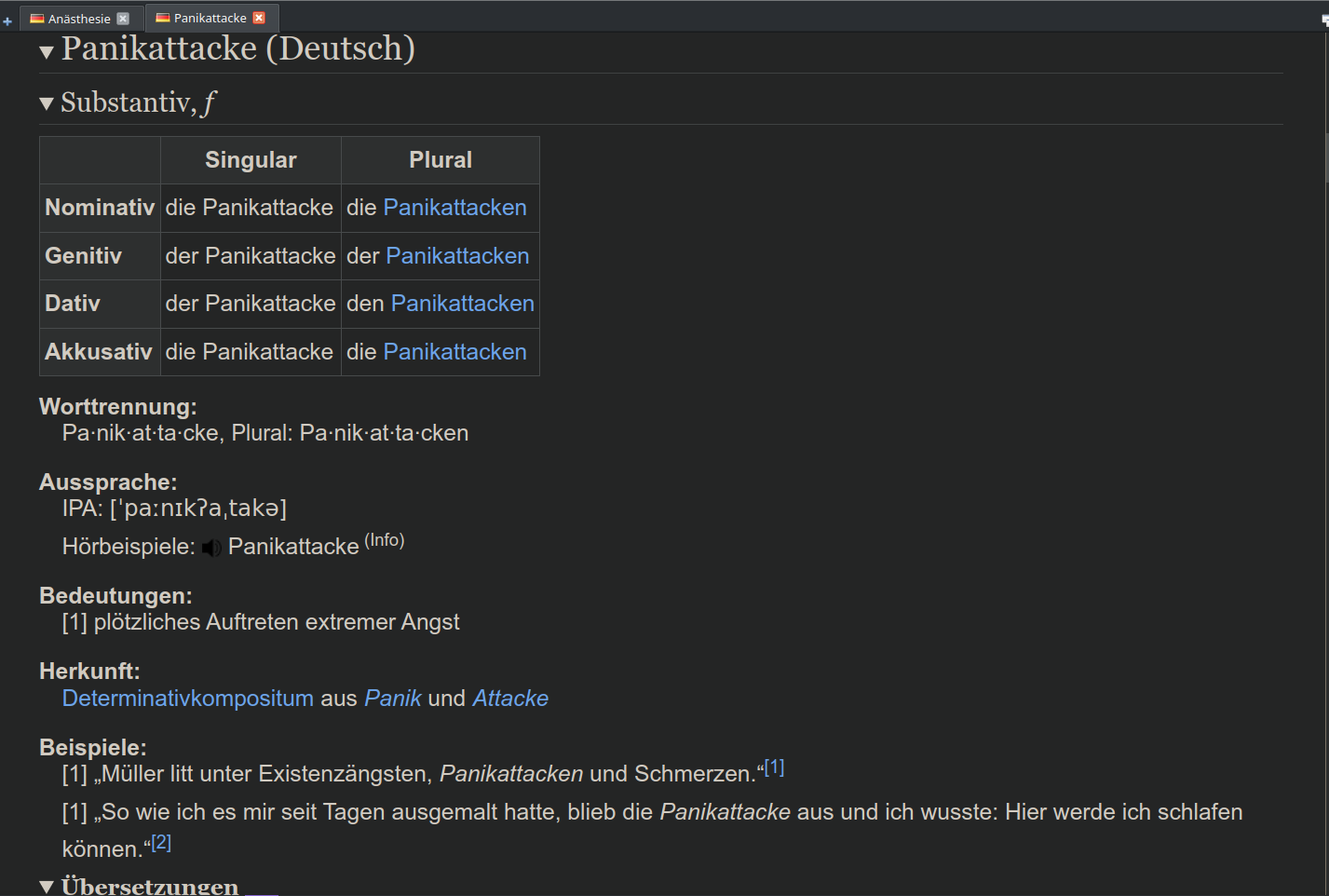Open the Determinativkompositum link
The width and height of the screenshot is (1329, 896).
(187, 699)
